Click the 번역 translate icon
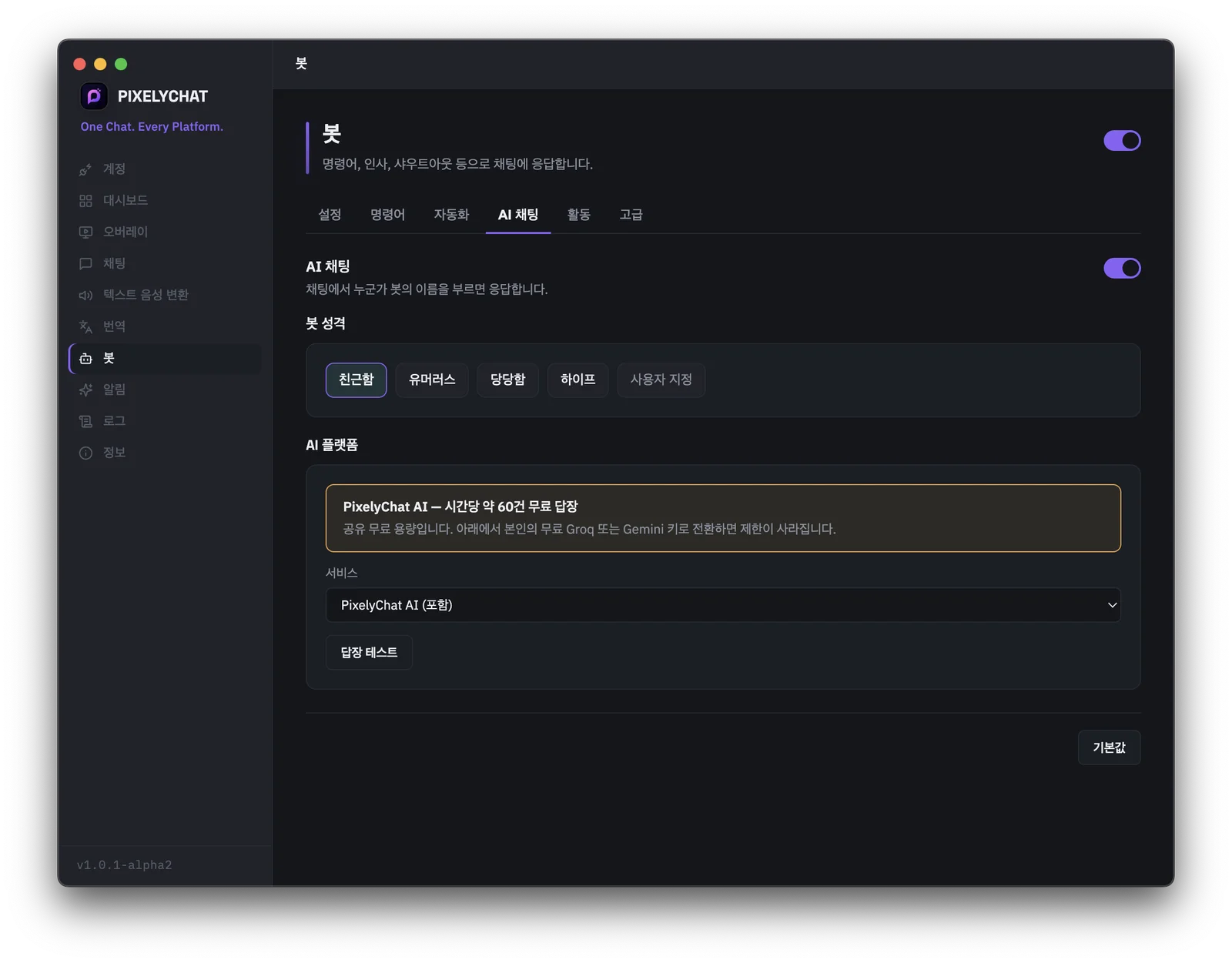Viewport: 1232px width, 963px height. (x=85, y=327)
